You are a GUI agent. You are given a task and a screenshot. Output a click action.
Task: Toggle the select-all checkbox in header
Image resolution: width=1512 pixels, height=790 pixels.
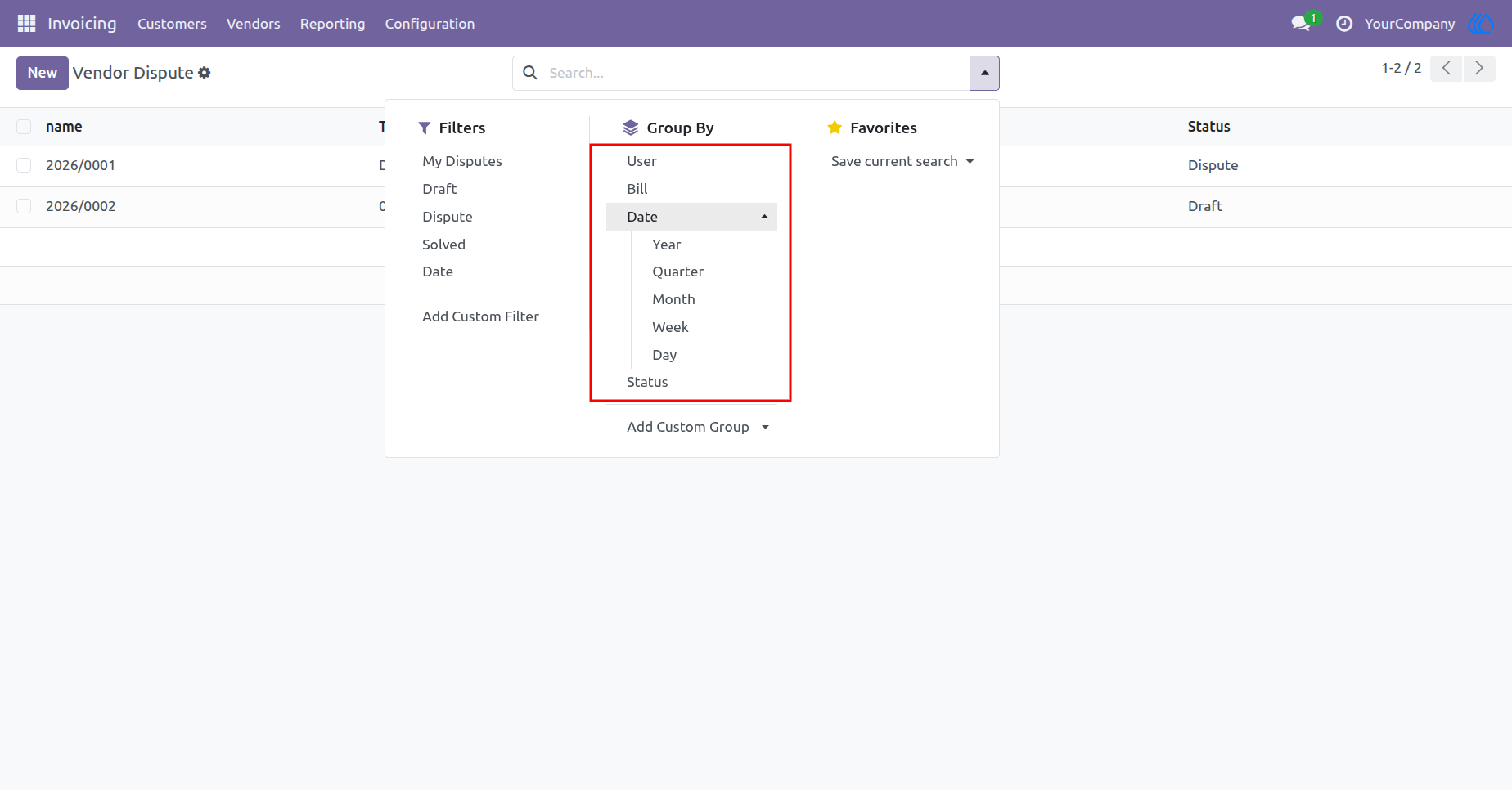click(24, 127)
